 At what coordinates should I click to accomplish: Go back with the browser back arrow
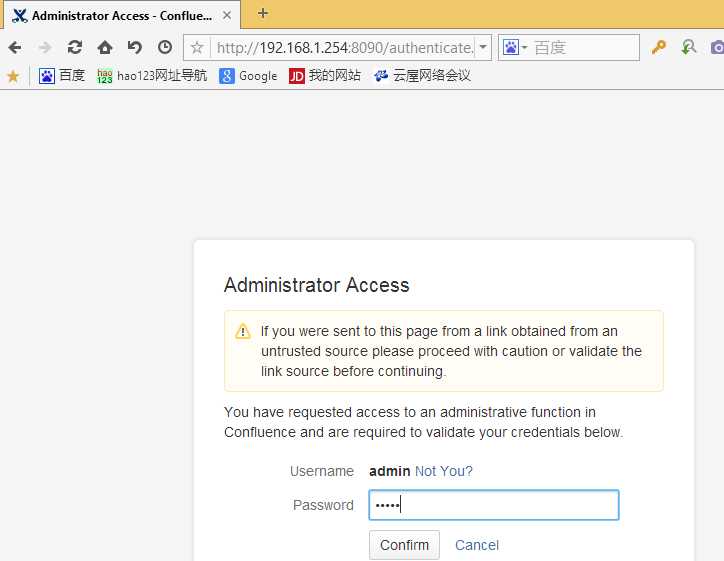15,47
